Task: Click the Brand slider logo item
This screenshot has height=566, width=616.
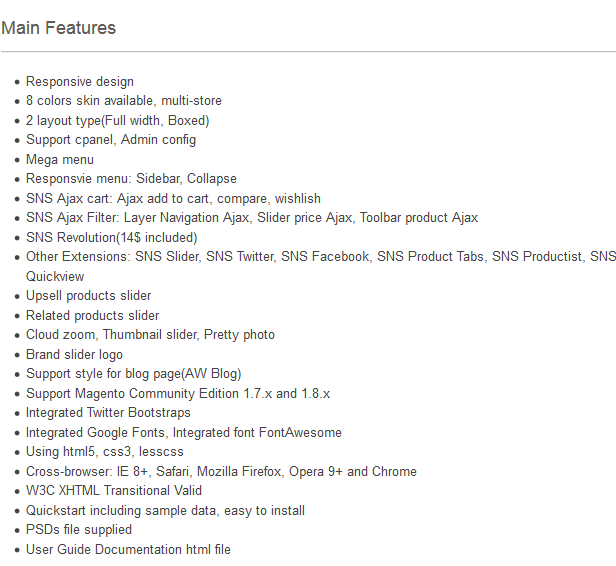Action: click(x=74, y=355)
